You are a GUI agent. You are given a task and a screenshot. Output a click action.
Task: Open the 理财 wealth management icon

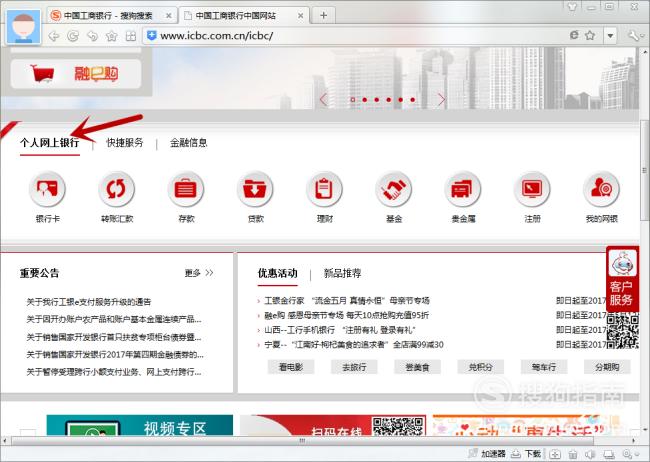324,189
